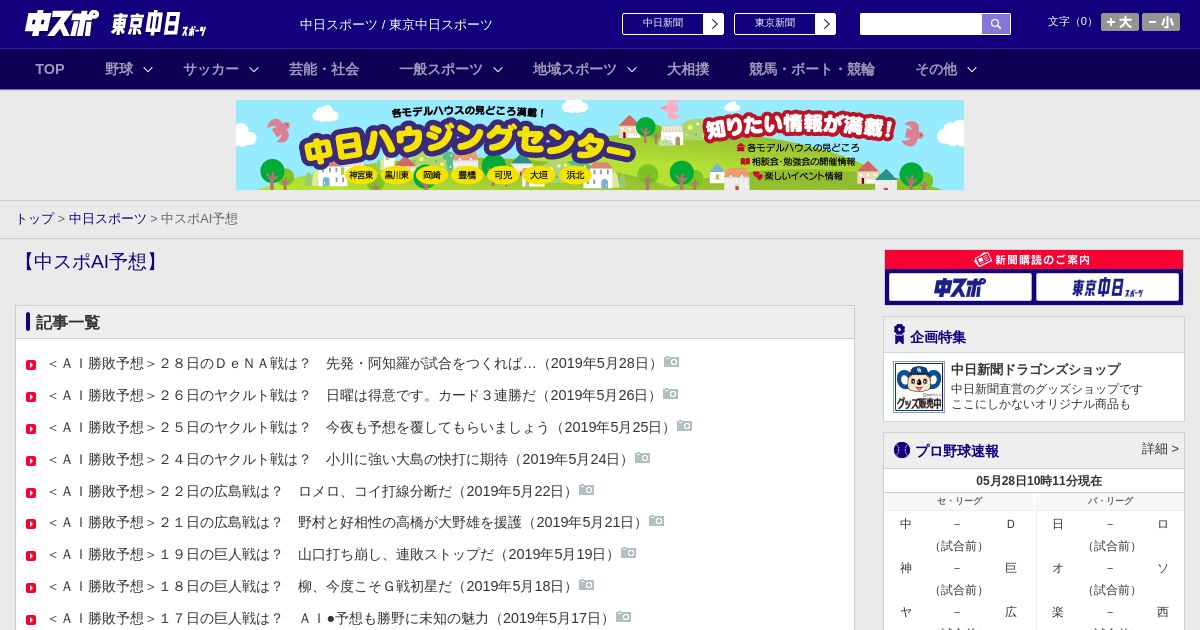Click red bullet icon of May 26 article
The height and width of the screenshot is (630, 1200).
31,397
